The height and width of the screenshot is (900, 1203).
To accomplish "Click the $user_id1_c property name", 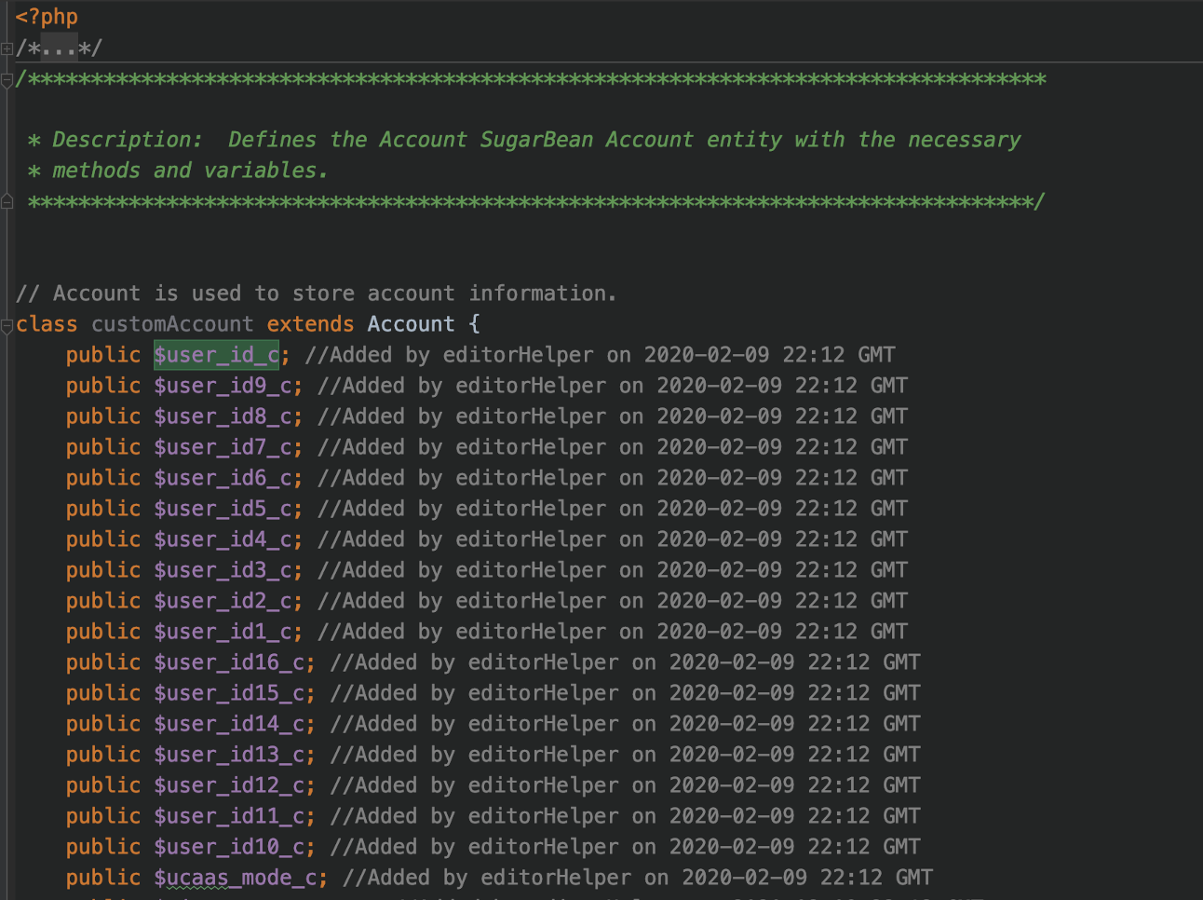I will point(227,632).
